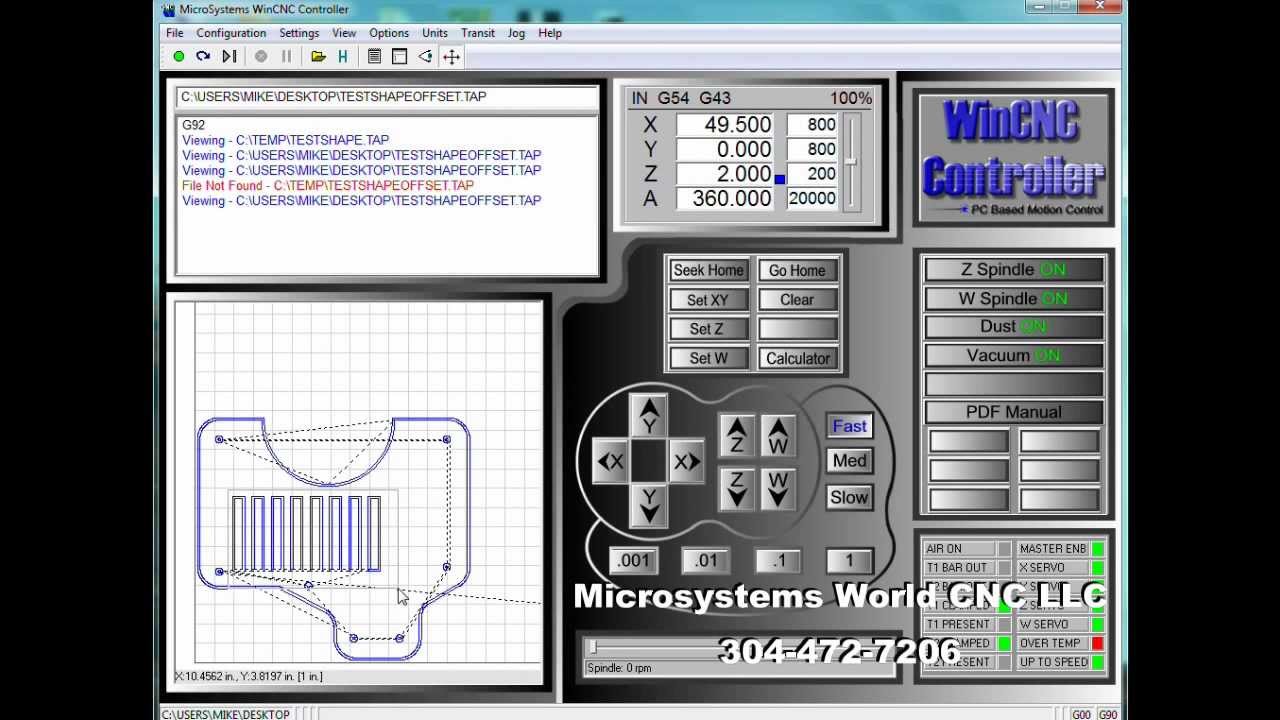This screenshot has height=720, width=1280.
Task: Click the text lines list toolbar icon
Action: [374, 57]
